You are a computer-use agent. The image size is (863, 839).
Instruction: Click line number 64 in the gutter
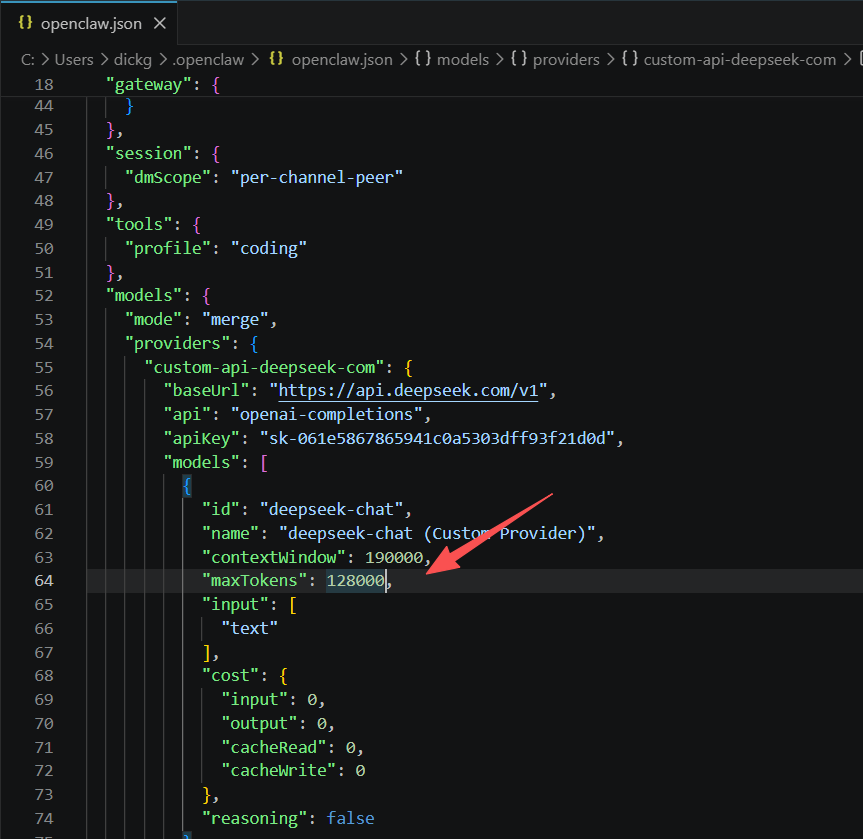43,581
